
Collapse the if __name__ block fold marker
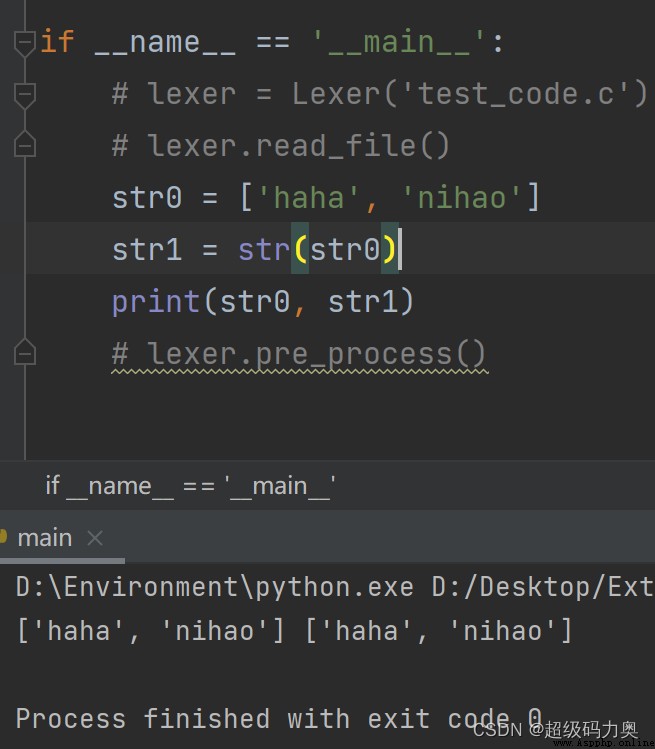coord(25,43)
